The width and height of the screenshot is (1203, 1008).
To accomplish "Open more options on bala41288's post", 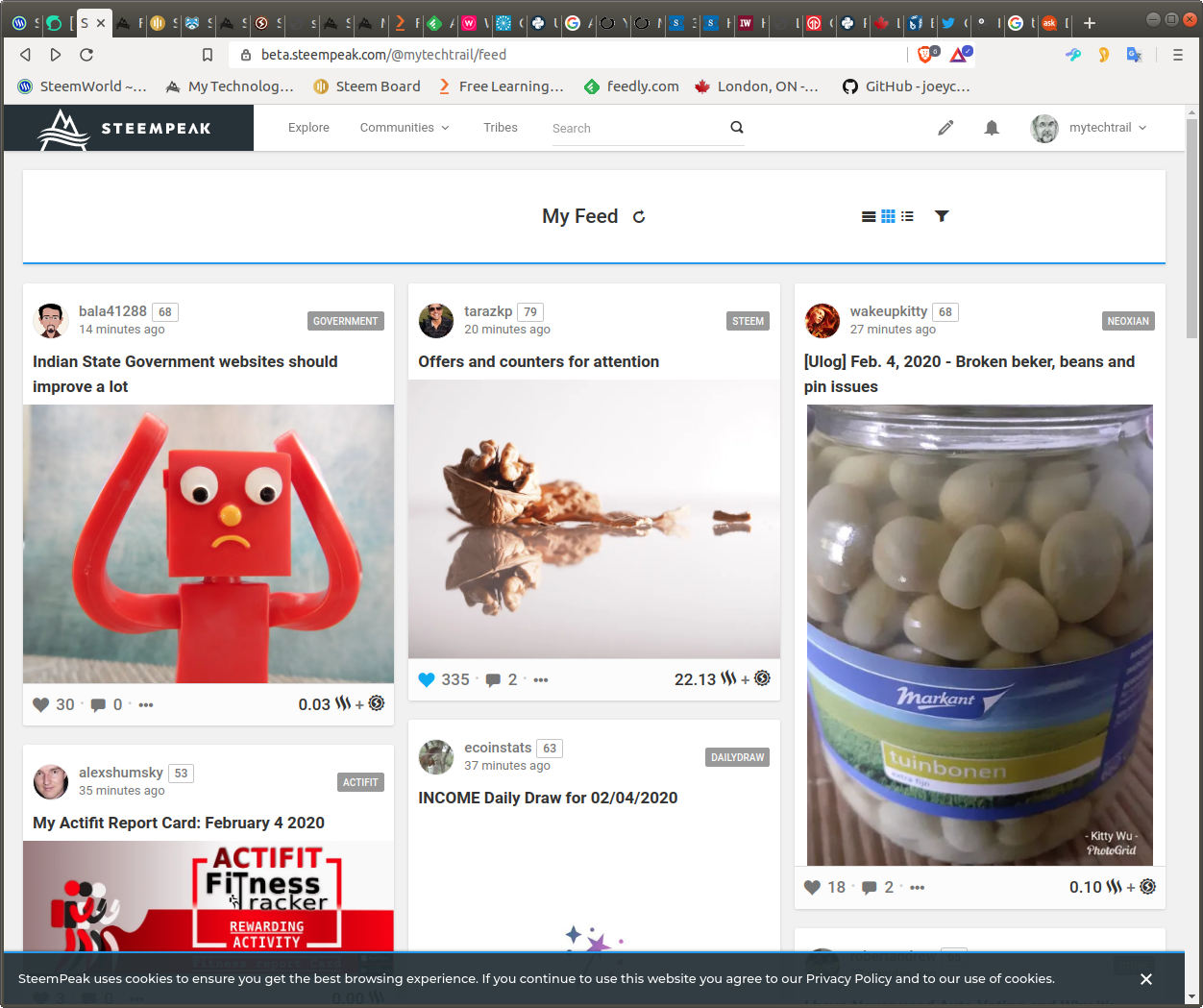I will pyautogui.click(x=146, y=704).
